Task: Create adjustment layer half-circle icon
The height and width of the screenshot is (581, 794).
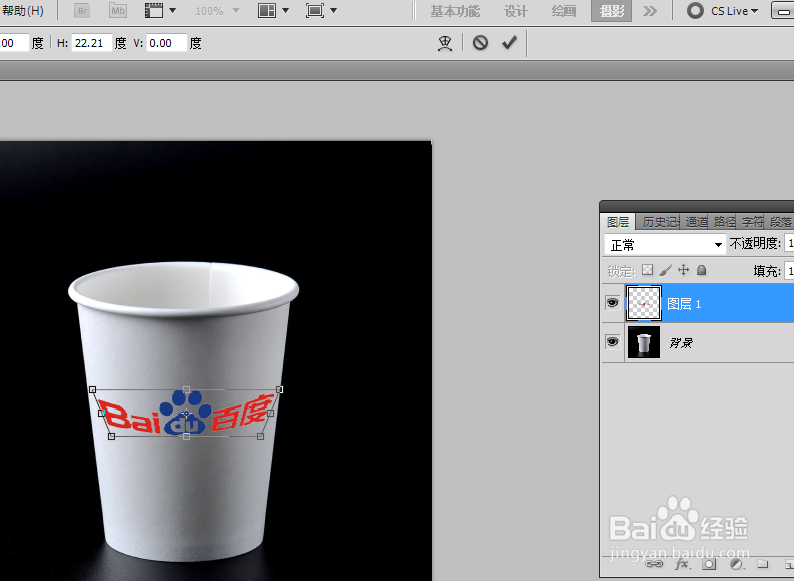Action: 736,564
